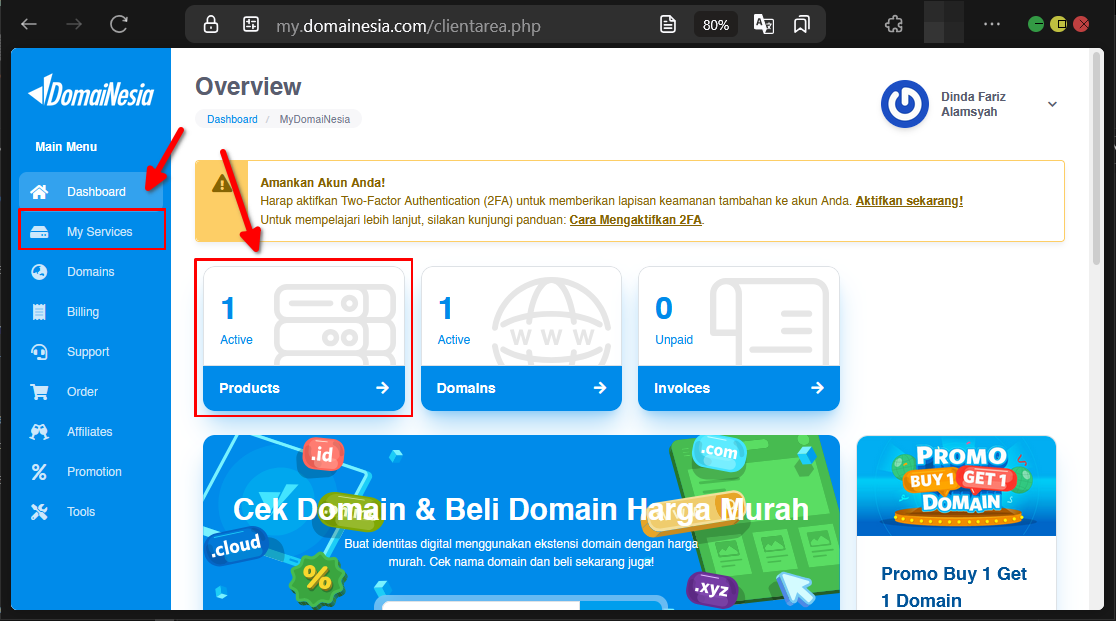This screenshot has width=1116, height=621.
Task: Open Domains in the Main Menu
Action: 91,272
